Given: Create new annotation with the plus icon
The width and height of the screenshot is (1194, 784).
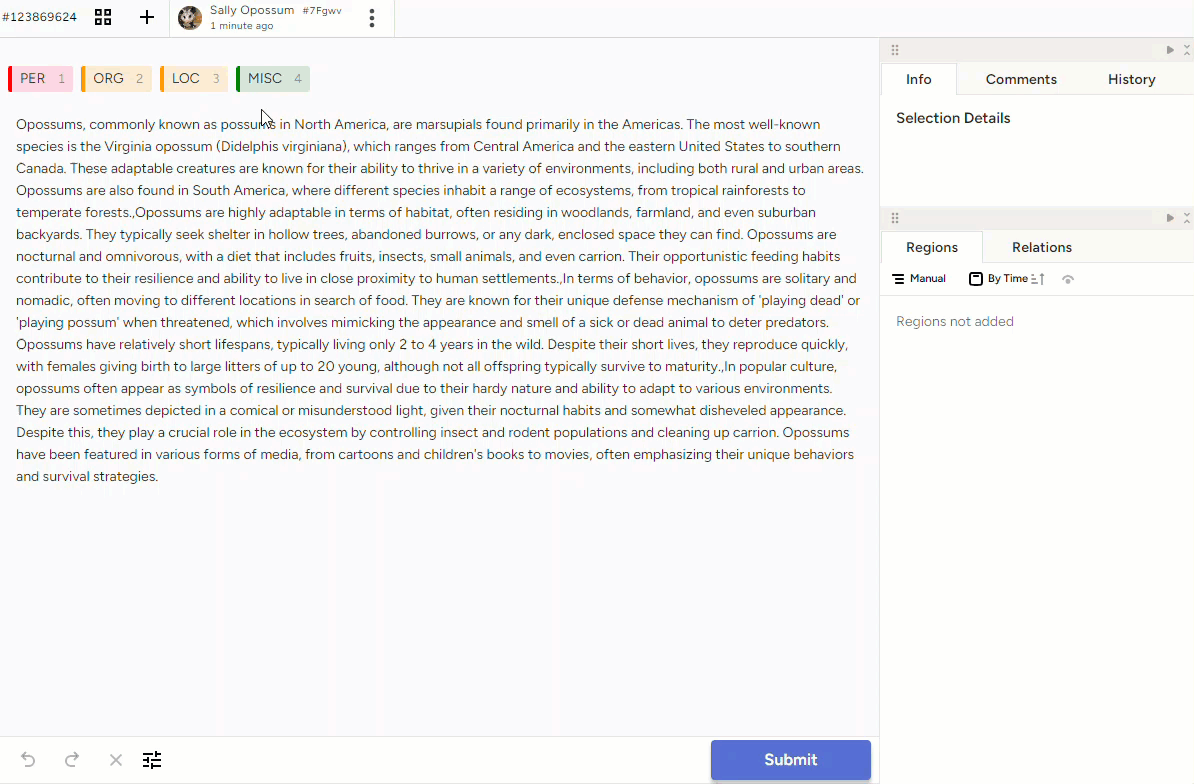Looking at the screenshot, I should 147,17.
